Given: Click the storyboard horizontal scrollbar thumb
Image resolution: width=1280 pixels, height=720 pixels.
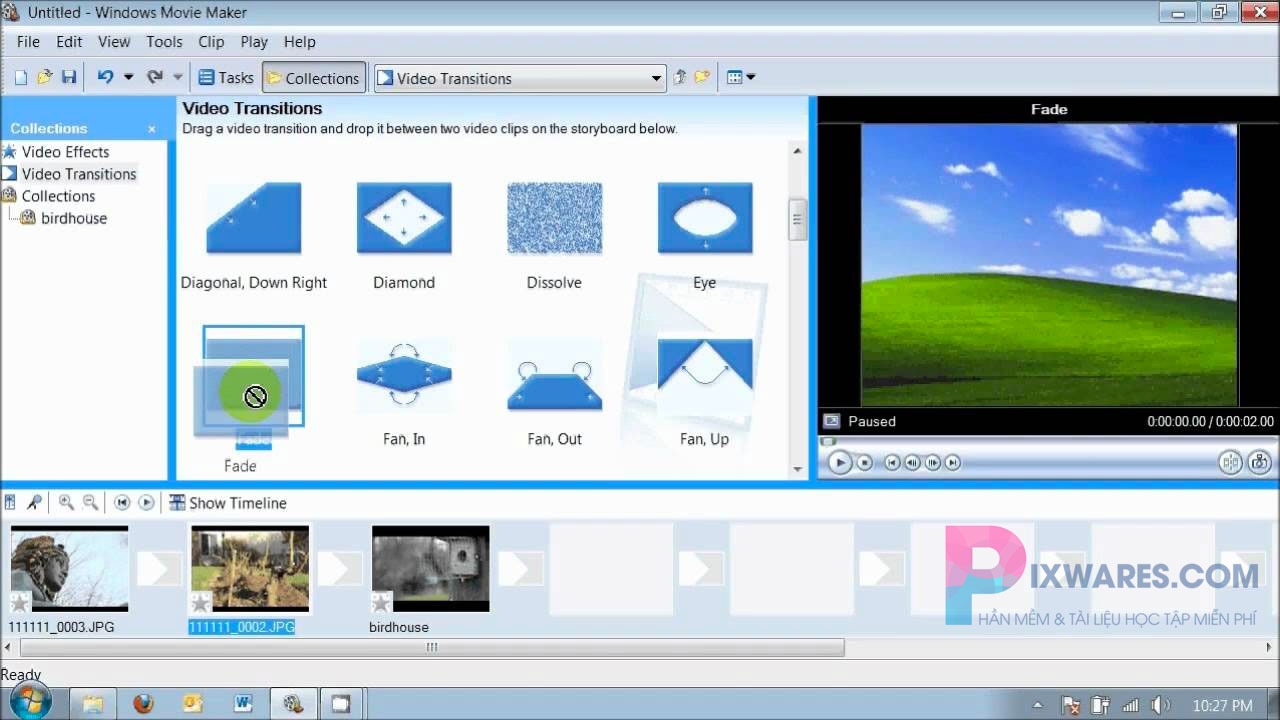Looking at the screenshot, I should click(x=432, y=648).
